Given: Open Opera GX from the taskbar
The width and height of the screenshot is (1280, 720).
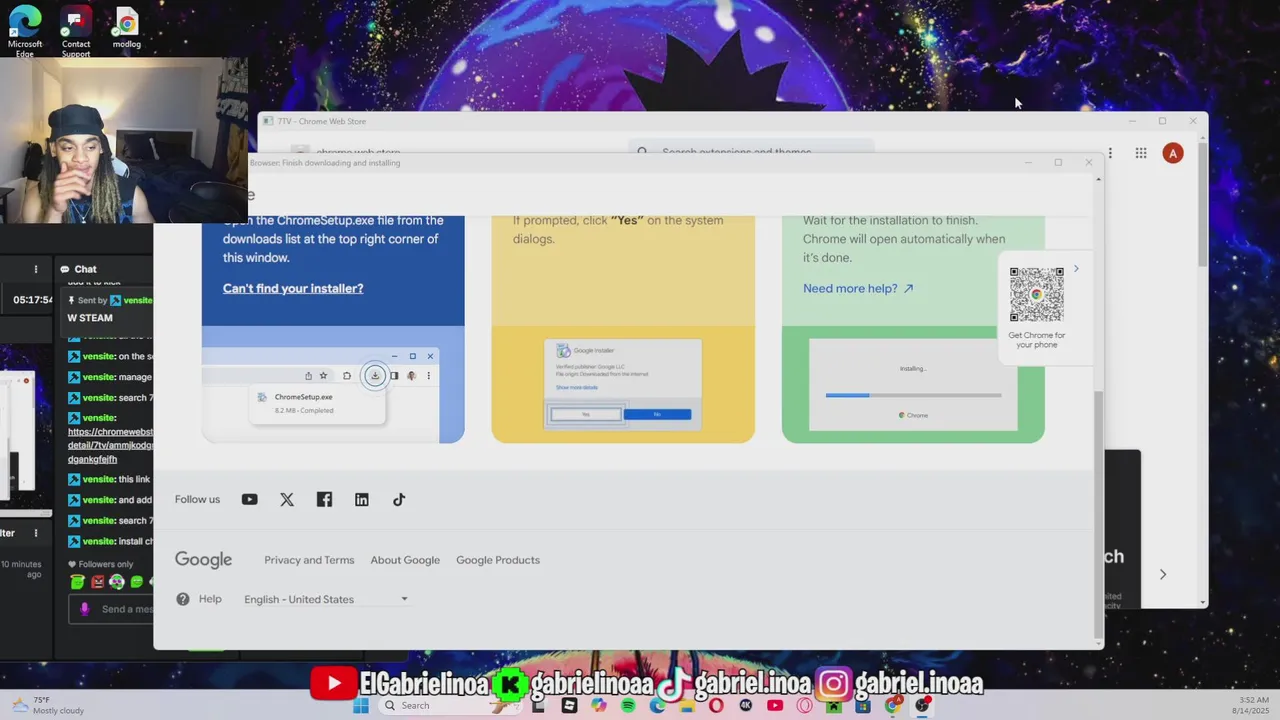Looking at the screenshot, I should [804, 706].
